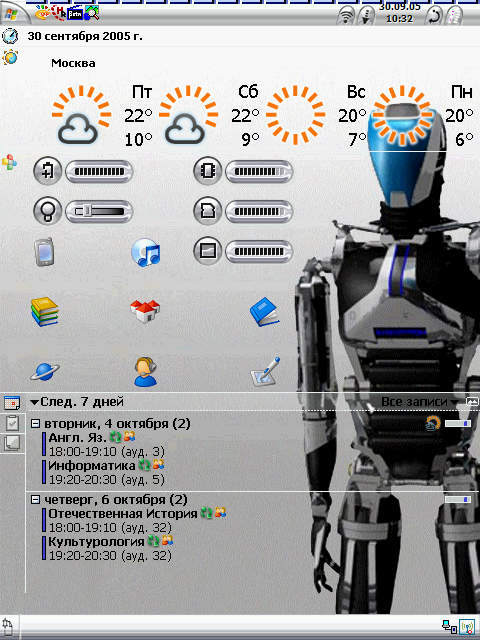Open the input method icon at bottom-left
Image resolution: width=480 pixels, height=640 pixels.
coord(9,626)
